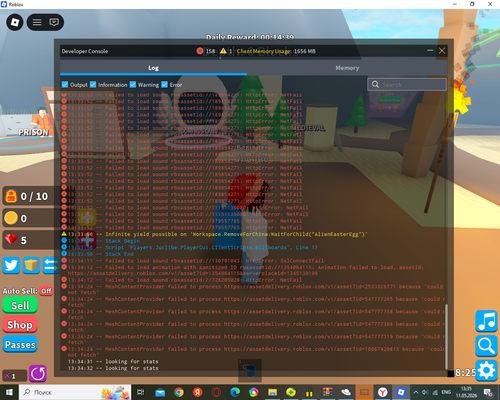This screenshot has width=500, height=400.
Task: Switch Auto Sell Off toggle
Action: 46,291
